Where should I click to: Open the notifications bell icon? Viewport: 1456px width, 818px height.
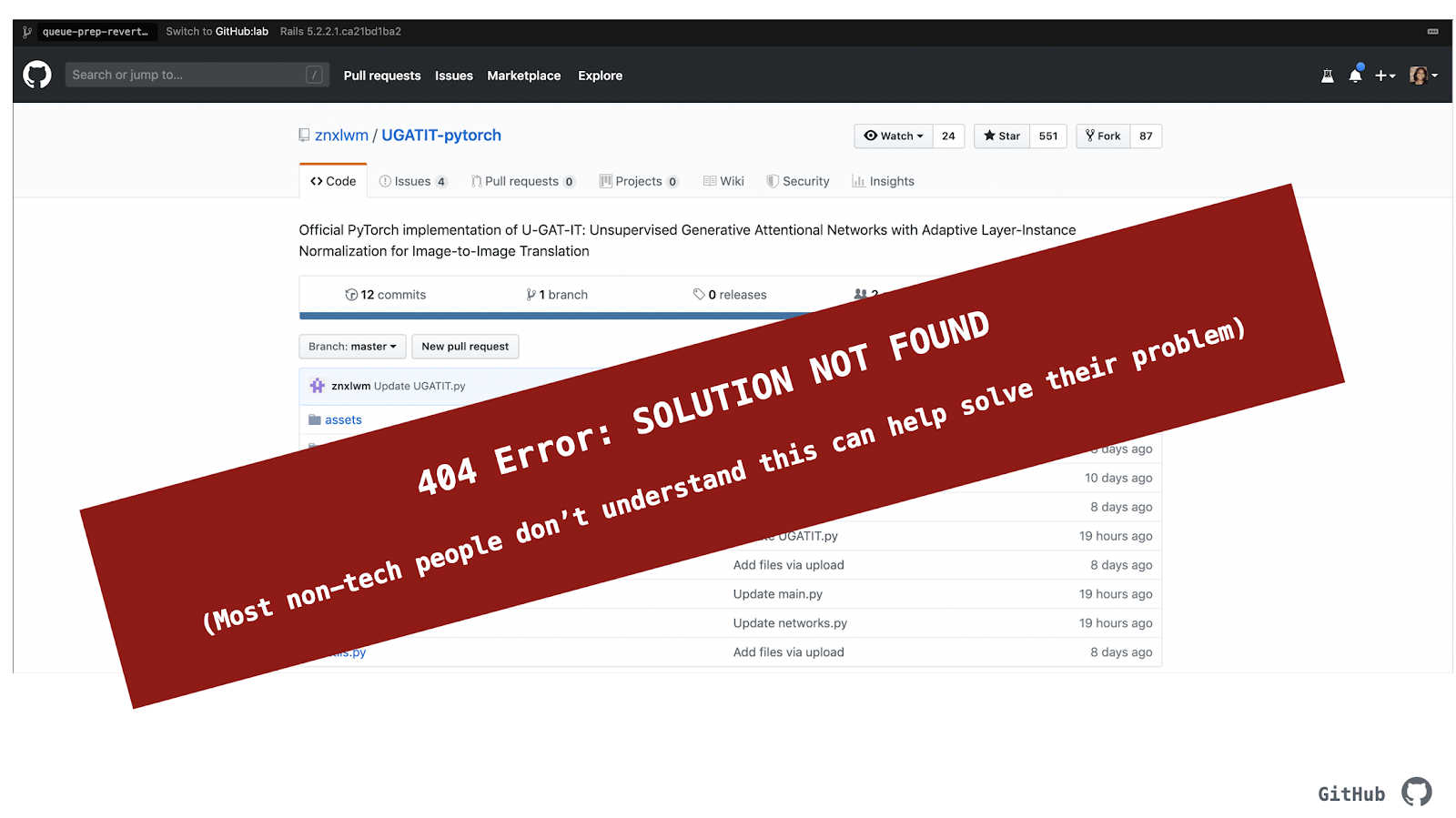tap(1355, 76)
